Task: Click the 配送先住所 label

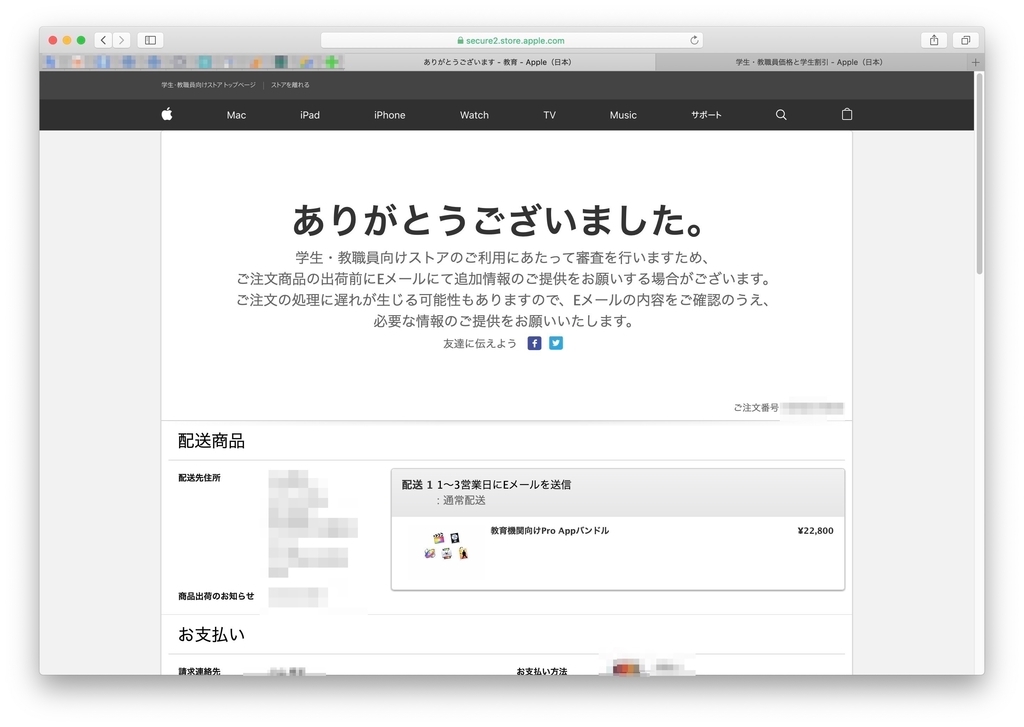Action: pyautogui.click(x=199, y=477)
